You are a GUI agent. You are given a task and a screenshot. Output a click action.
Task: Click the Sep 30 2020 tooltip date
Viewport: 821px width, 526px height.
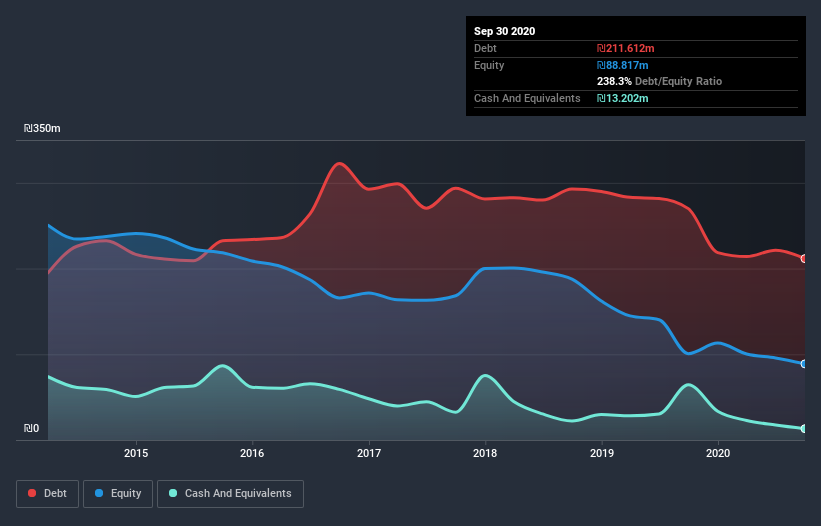504,31
